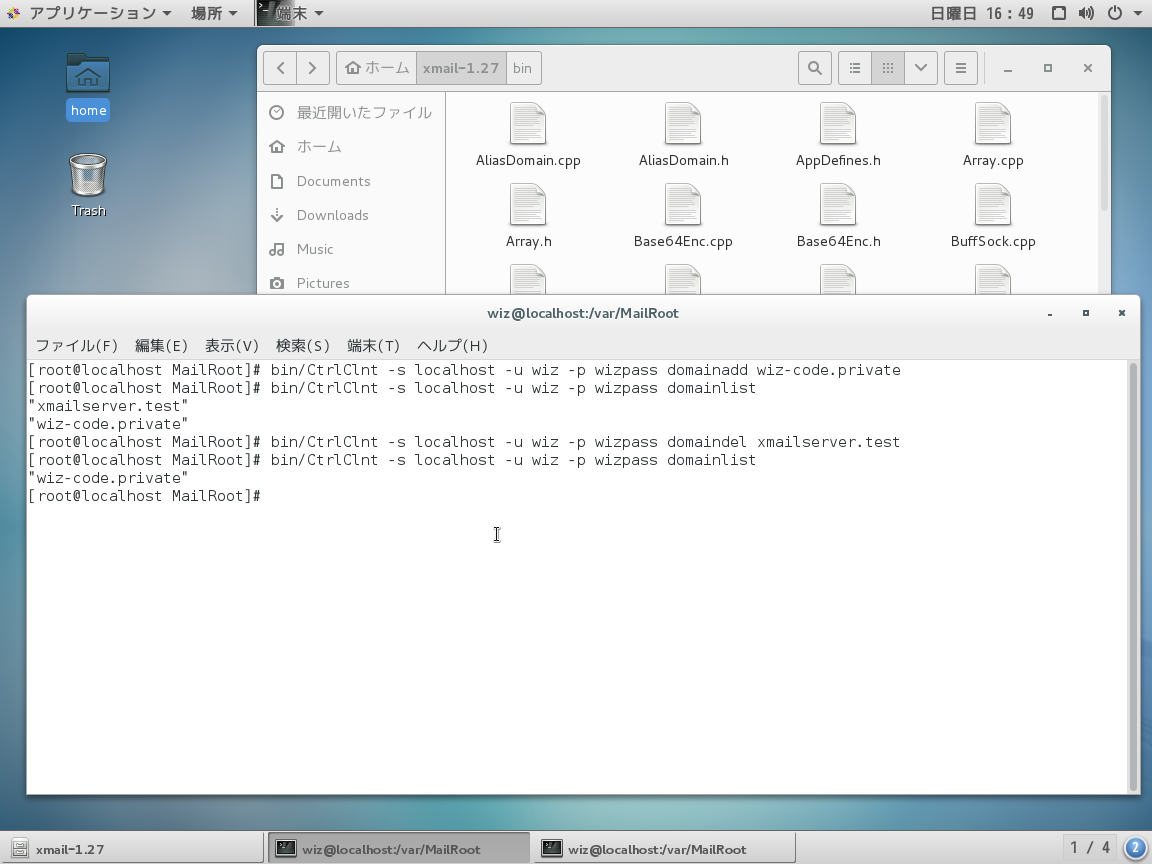Select the AliasDomain.h file icon
The image size is (1152, 864).
pyautogui.click(x=683, y=123)
